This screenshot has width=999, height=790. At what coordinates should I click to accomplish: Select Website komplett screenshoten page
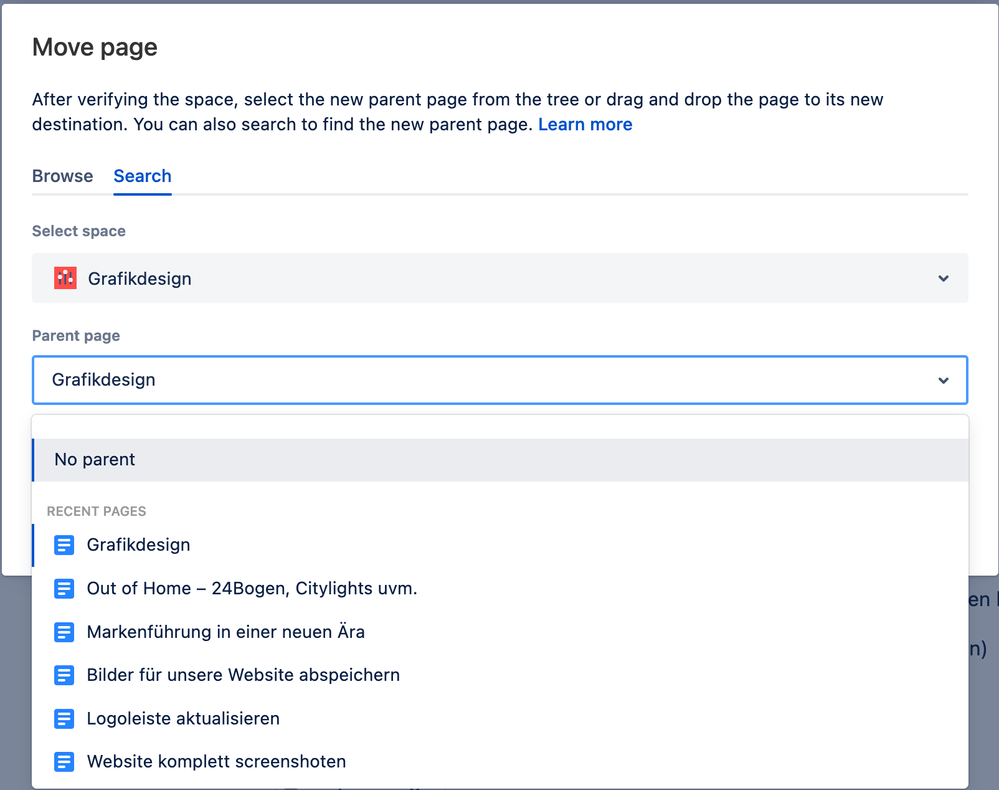pos(216,761)
